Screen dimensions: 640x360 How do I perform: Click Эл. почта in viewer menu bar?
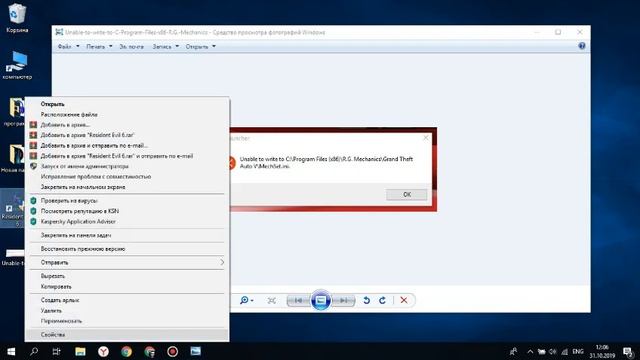click(x=131, y=47)
